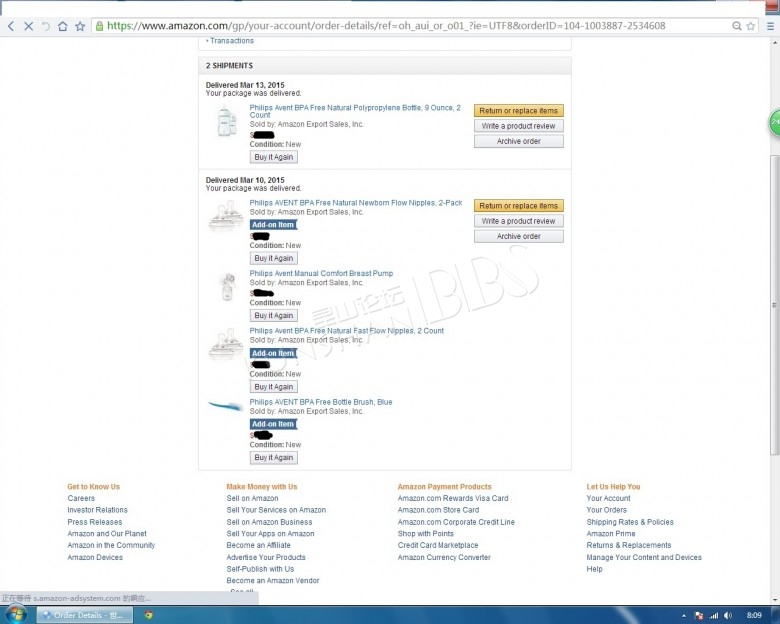Show hidden tray icons arrow
This screenshot has width=780, height=624.
pyautogui.click(x=684, y=616)
